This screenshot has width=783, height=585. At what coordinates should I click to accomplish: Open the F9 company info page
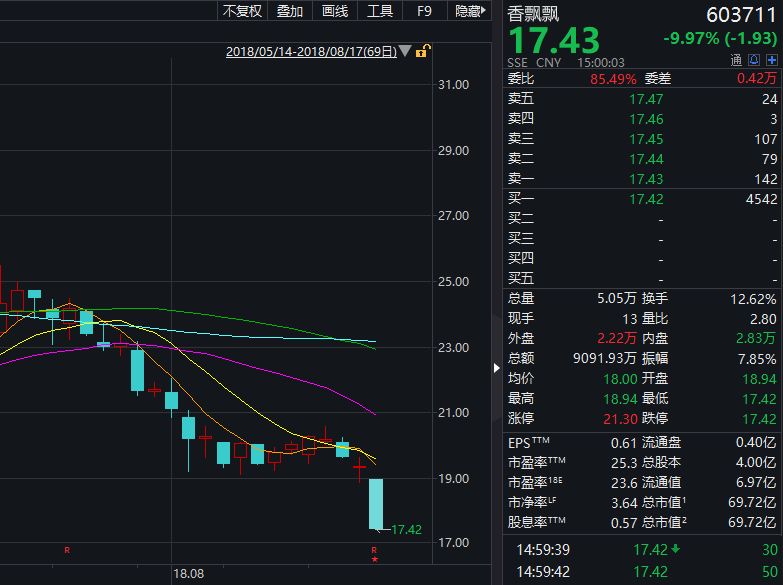pyautogui.click(x=424, y=11)
